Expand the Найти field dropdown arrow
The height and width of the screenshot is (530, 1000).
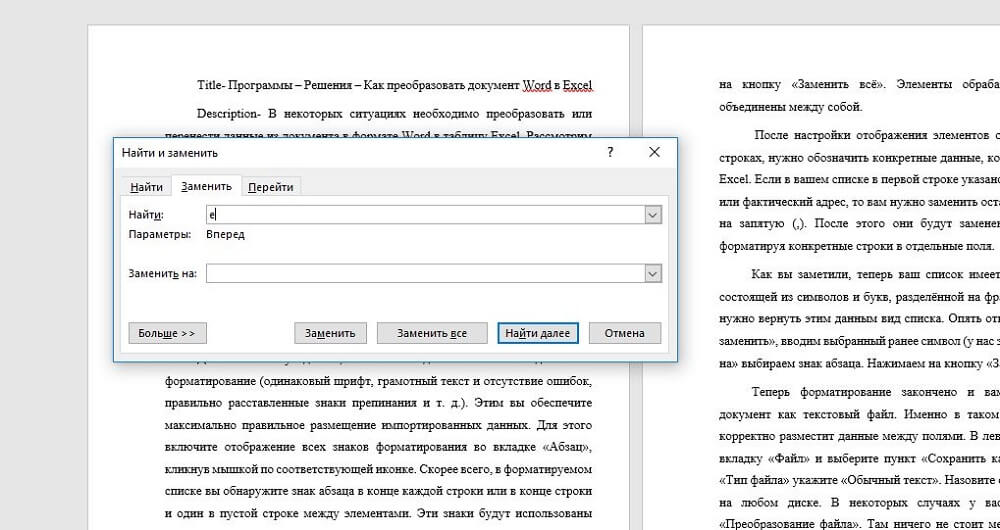pyautogui.click(x=652, y=214)
